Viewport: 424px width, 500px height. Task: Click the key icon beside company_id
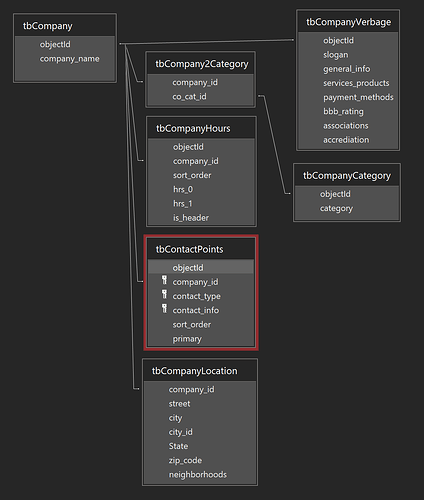click(164, 280)
